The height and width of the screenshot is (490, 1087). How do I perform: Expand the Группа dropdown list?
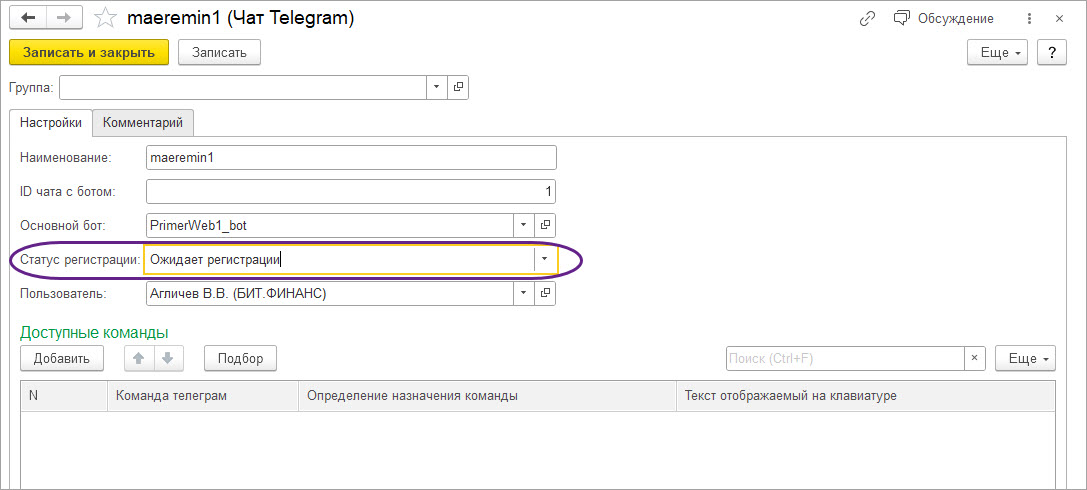[437, 87]
